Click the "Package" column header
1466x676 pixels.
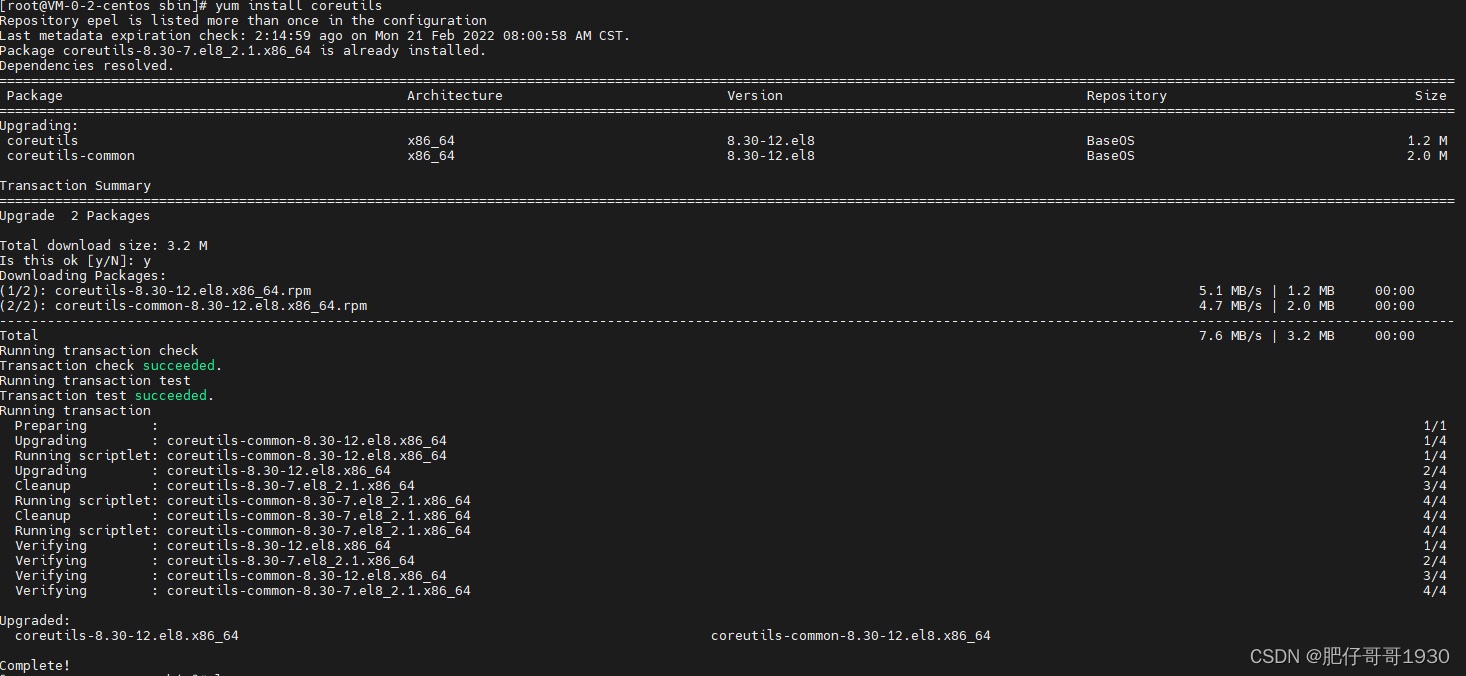35,96
